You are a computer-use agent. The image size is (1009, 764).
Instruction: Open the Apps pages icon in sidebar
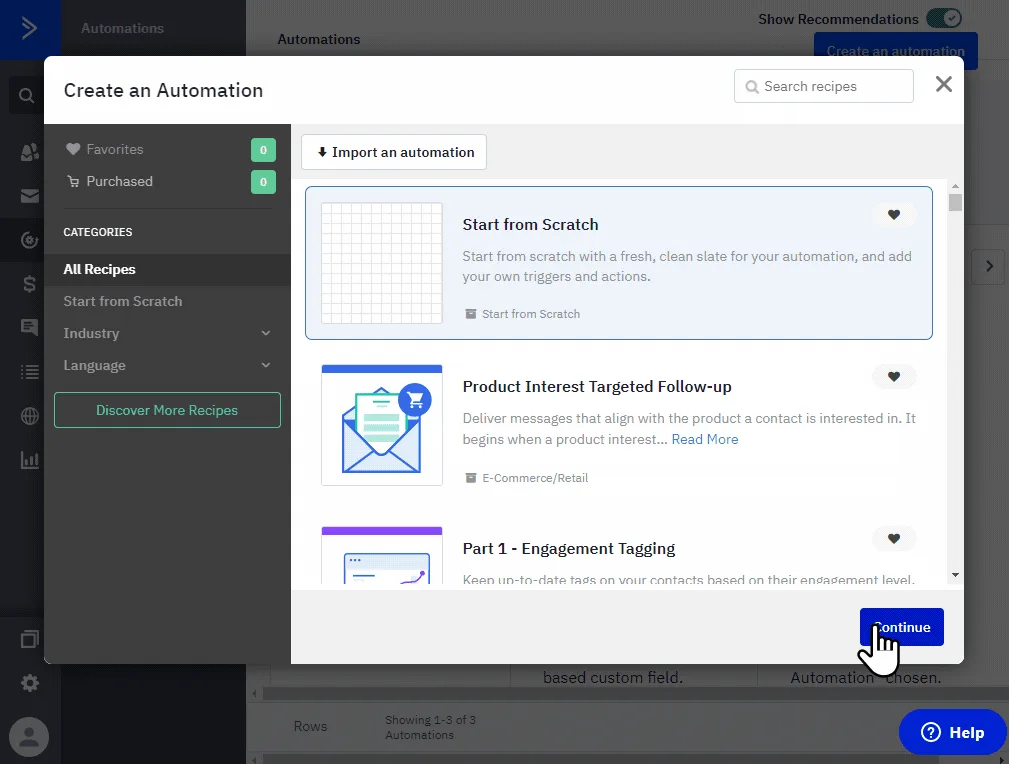(30, 639)
